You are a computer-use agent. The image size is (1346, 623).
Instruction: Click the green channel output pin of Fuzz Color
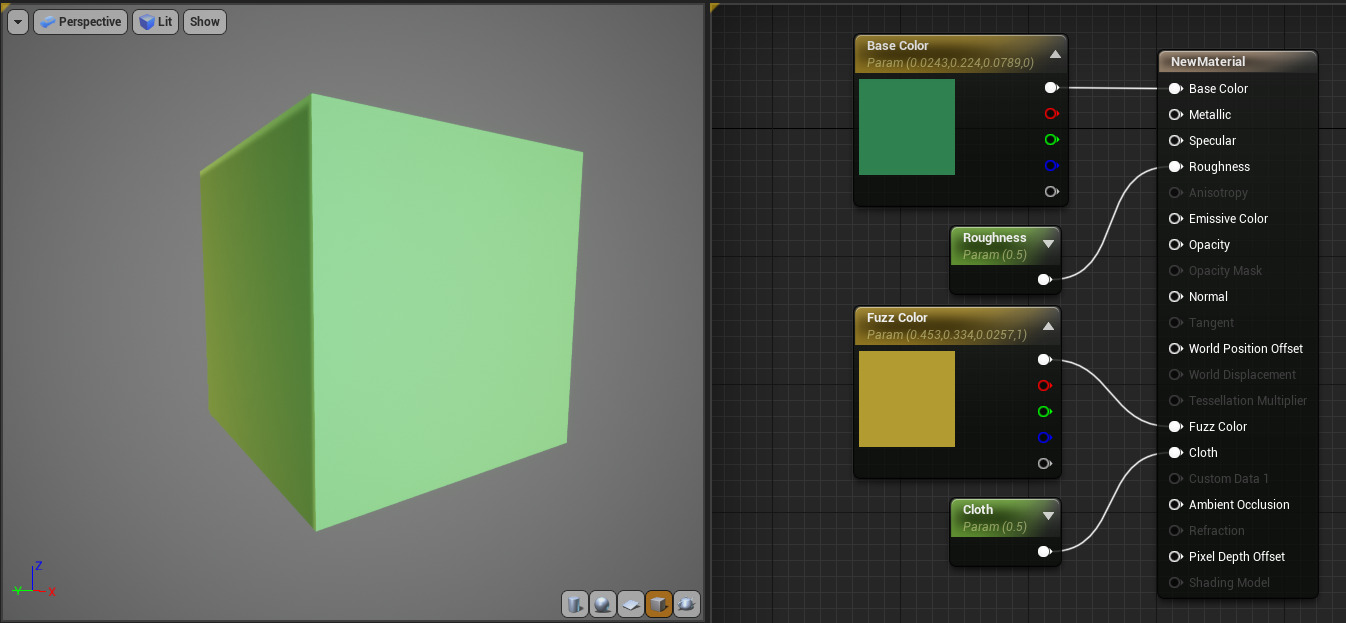[1044, 411]
